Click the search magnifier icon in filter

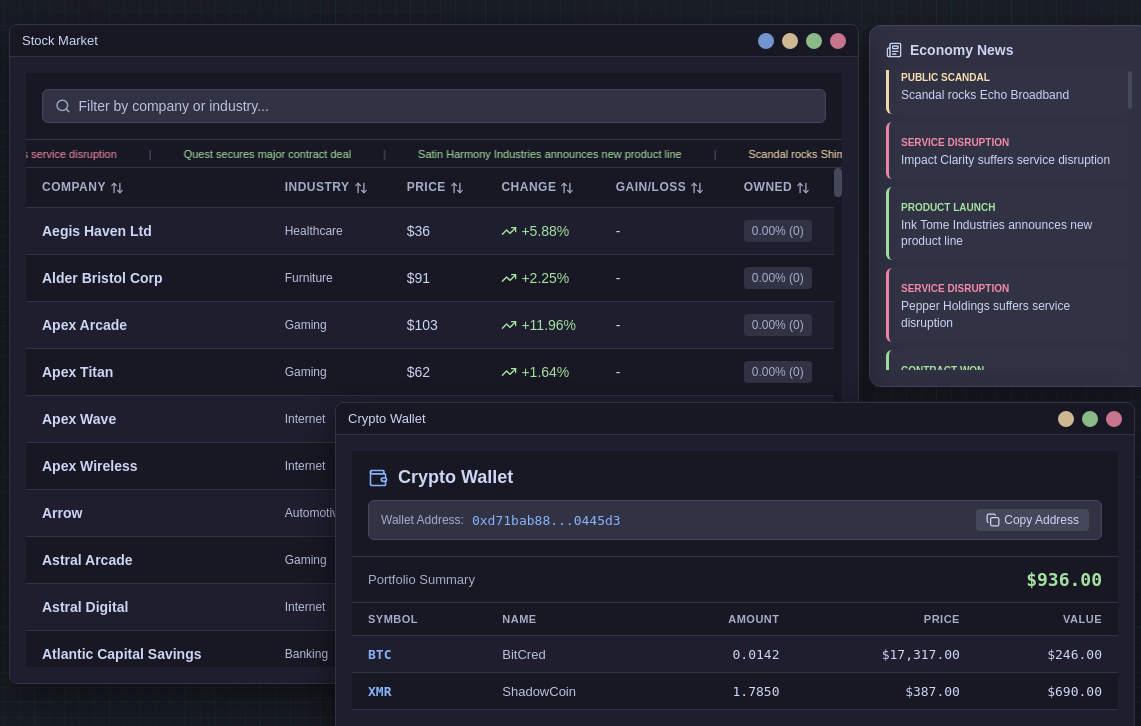point(63,106)
